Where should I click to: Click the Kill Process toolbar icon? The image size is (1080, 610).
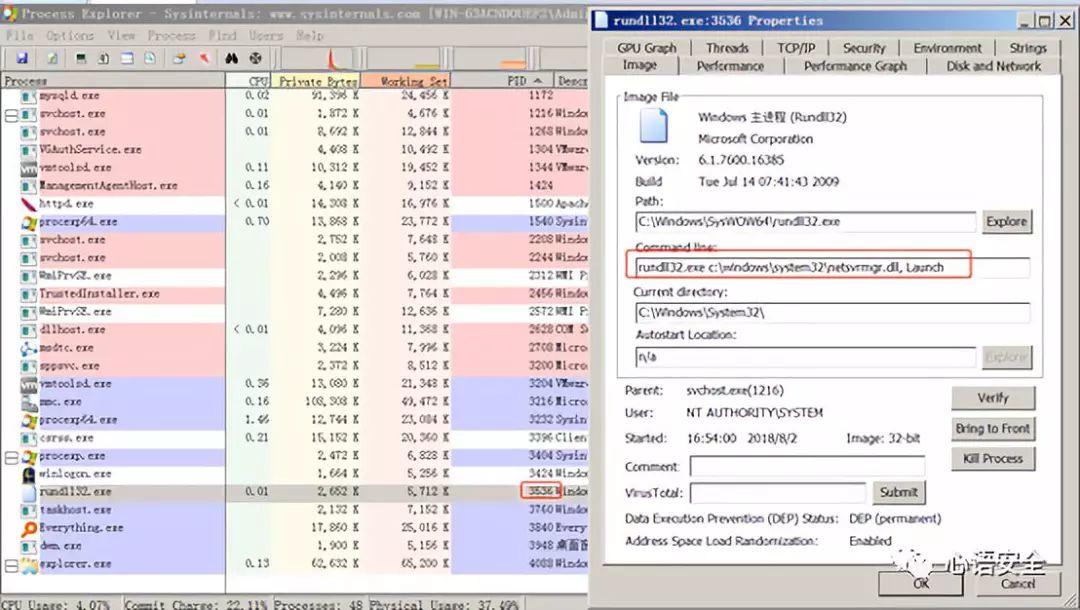pyautogui.click(x=204, y=59)
